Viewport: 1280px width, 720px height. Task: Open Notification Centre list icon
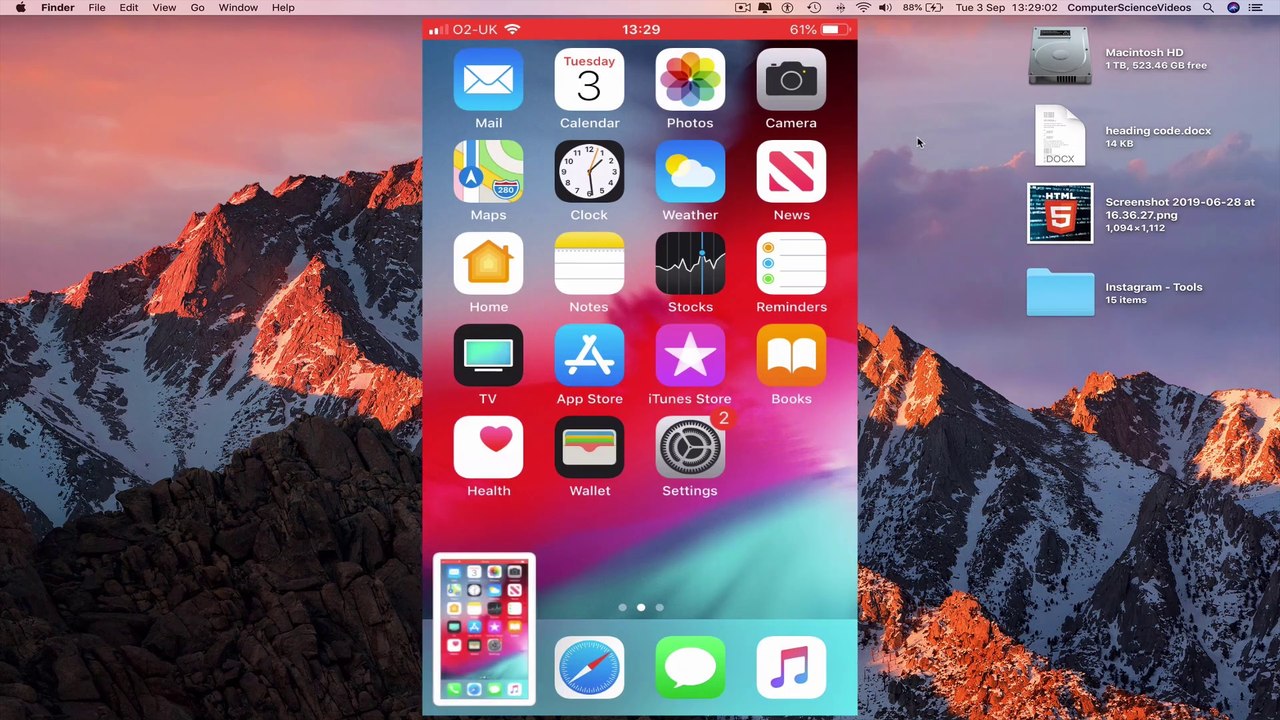pos(1256,8)
